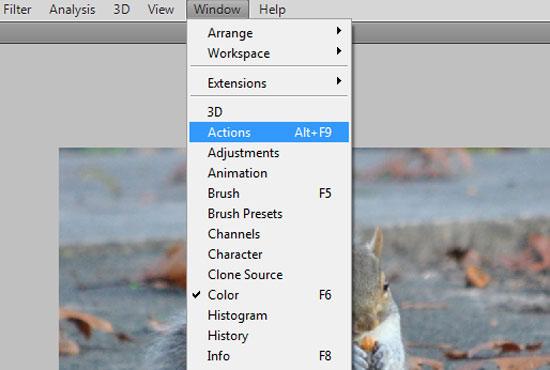This screenshot has width=550, height=370.
Task: Expand the Extensions submenu
Action: pyautogui.click(x=269, y=83)
